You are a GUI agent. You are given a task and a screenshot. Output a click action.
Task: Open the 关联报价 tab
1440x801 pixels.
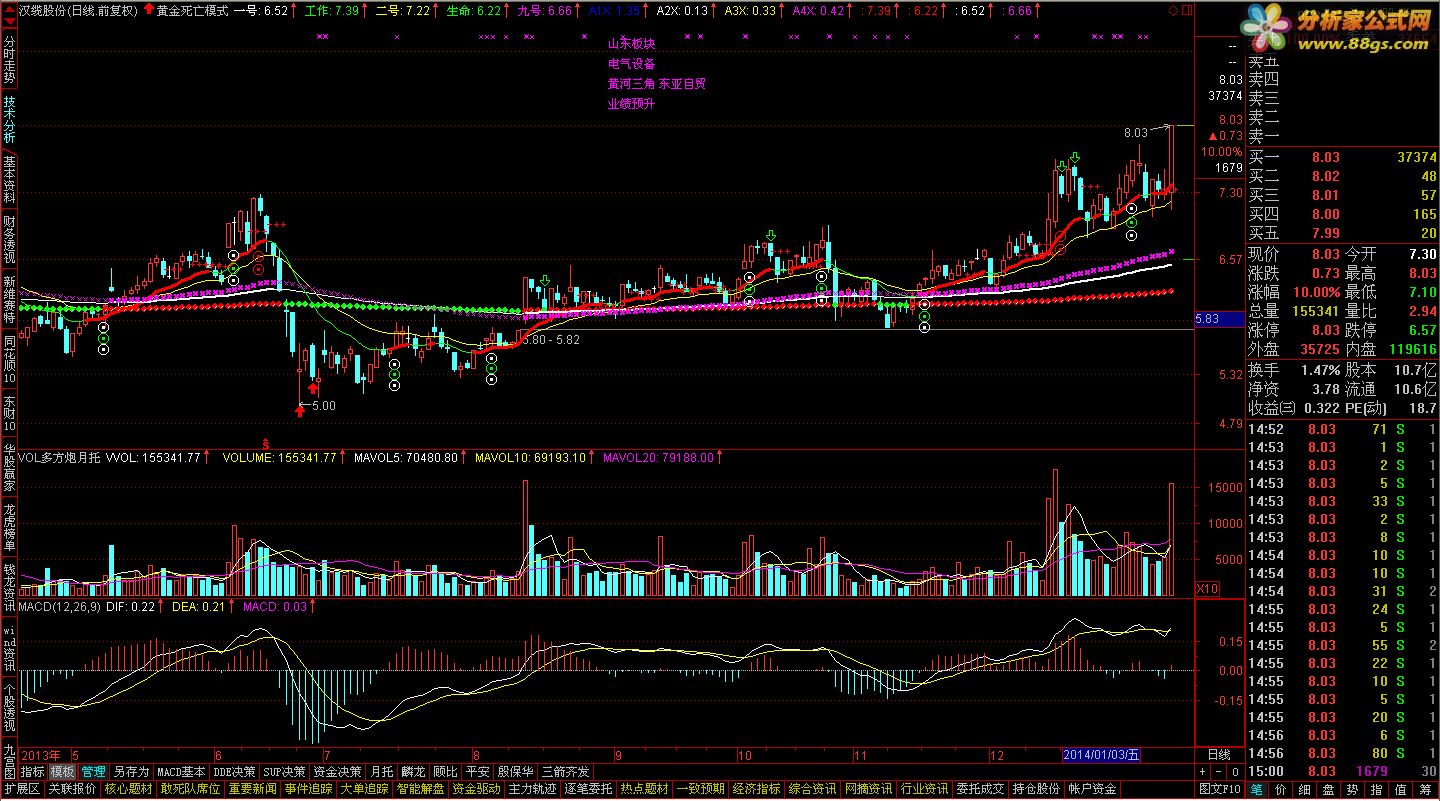(x=72, y=789)
